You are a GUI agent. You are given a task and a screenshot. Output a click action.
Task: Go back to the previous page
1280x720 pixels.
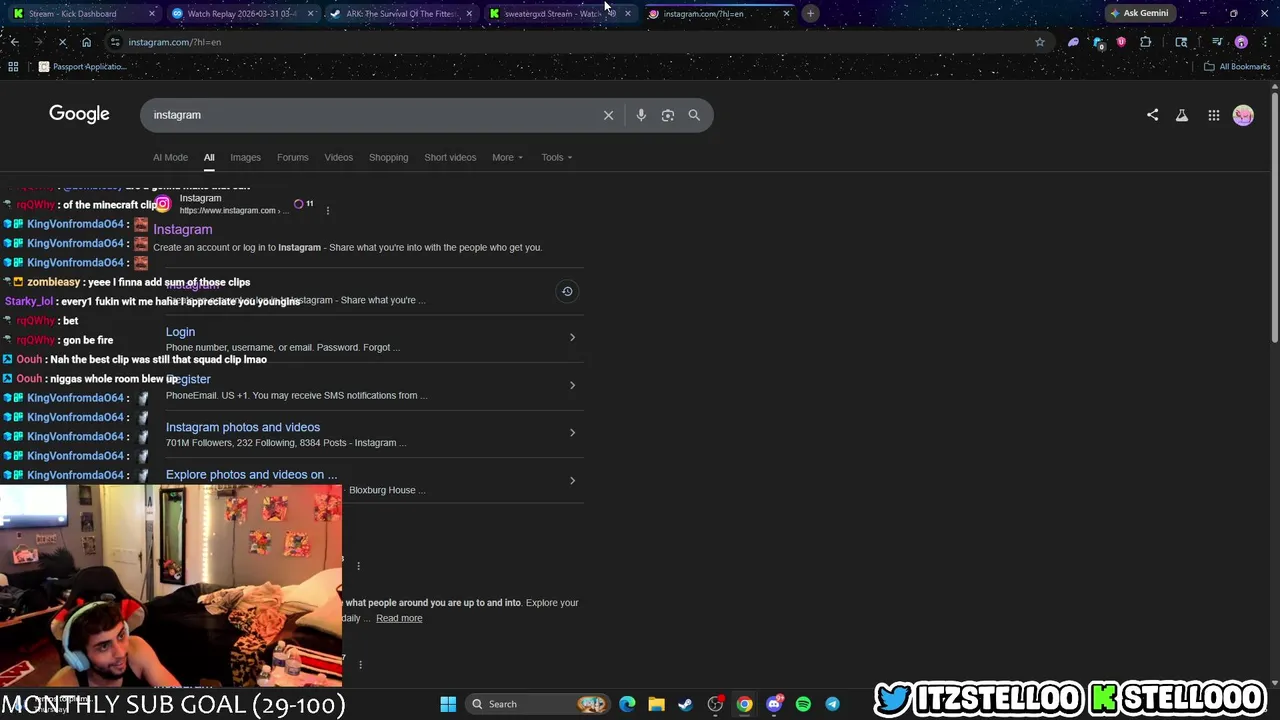coord(14,42)
